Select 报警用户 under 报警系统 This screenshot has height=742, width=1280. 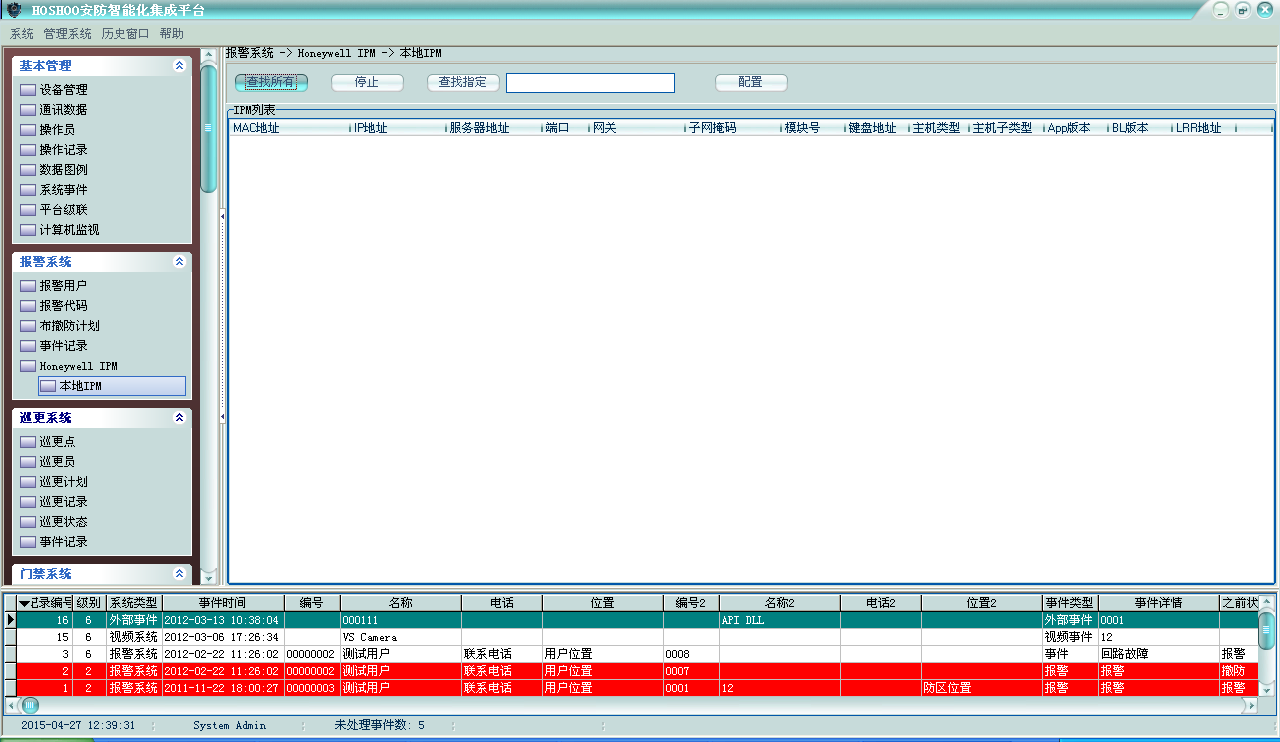point(63,286)
